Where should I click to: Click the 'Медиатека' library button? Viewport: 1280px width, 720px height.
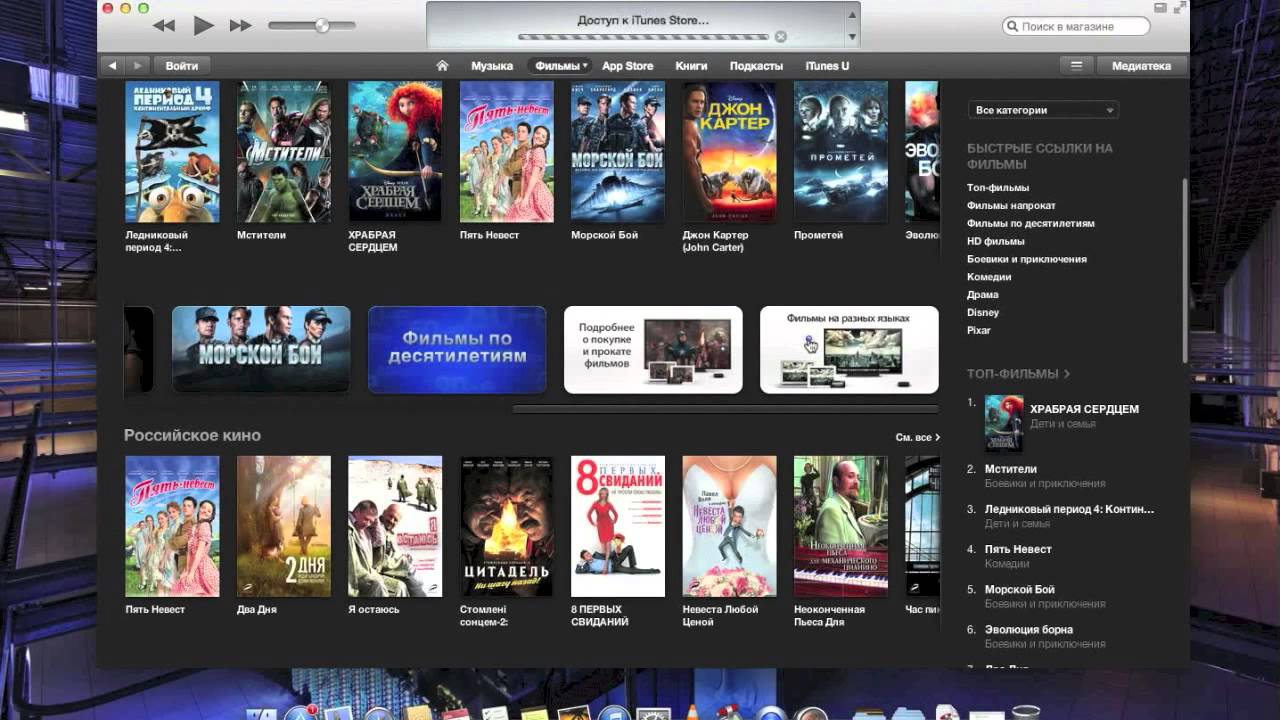click(1141, 65)
